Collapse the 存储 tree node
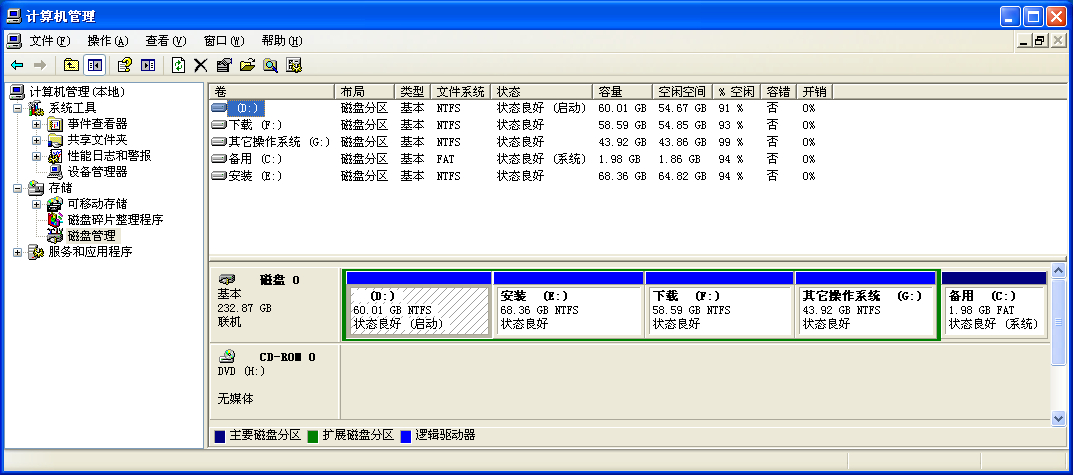1073x475 pixels. click(x=17, y=188)
